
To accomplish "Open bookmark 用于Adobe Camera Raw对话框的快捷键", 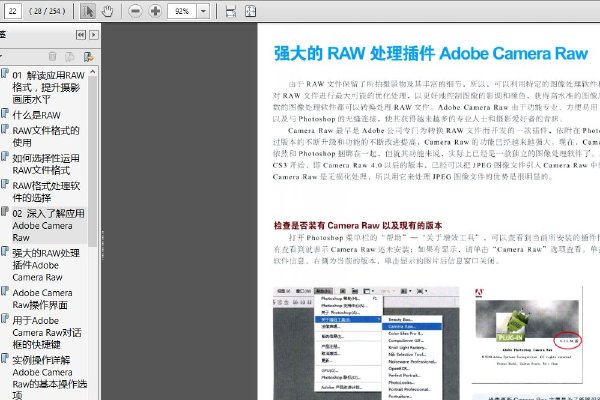I will (47, 332).
